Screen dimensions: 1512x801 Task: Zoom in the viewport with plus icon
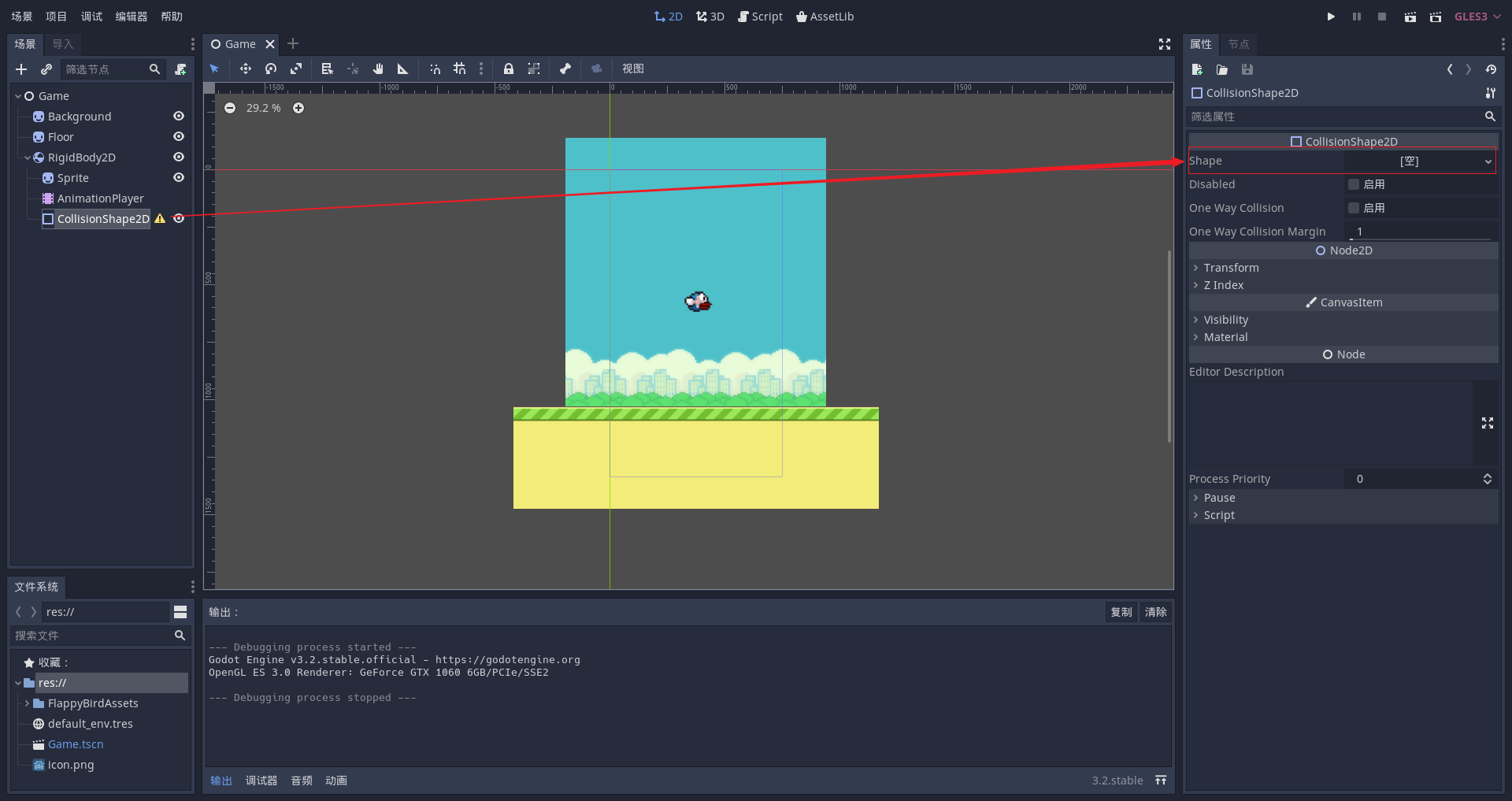(x=298, y=108)
